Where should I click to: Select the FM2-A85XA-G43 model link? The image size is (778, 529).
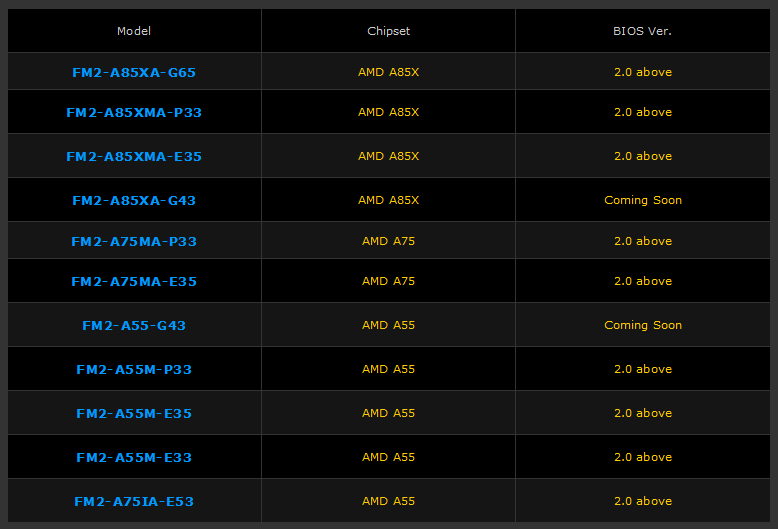(x=134, y=200)
